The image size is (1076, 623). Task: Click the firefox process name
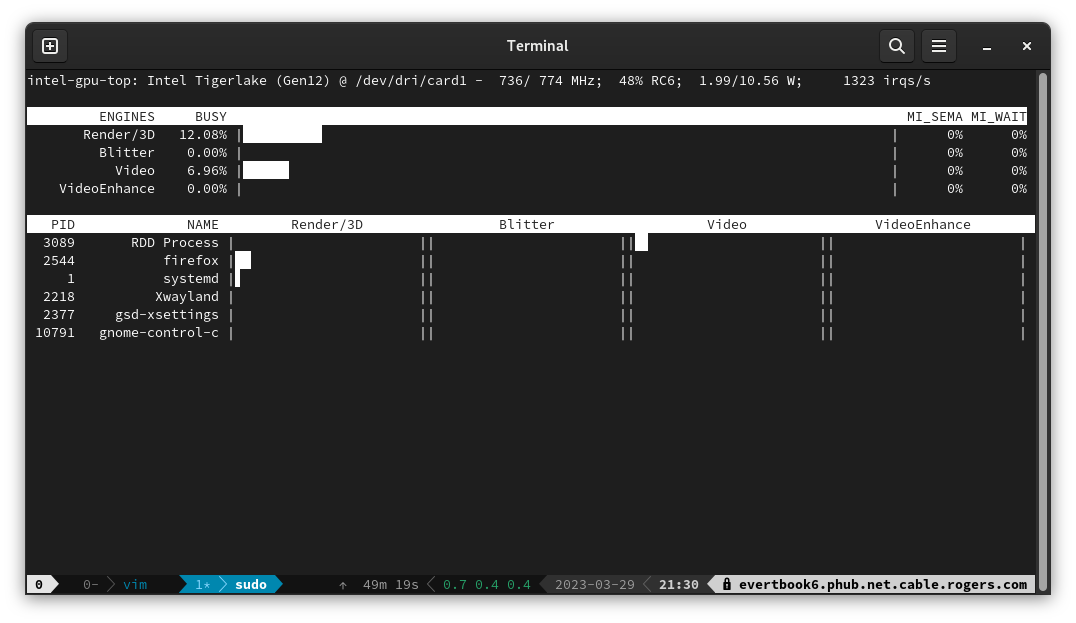(x=191, y=260)
